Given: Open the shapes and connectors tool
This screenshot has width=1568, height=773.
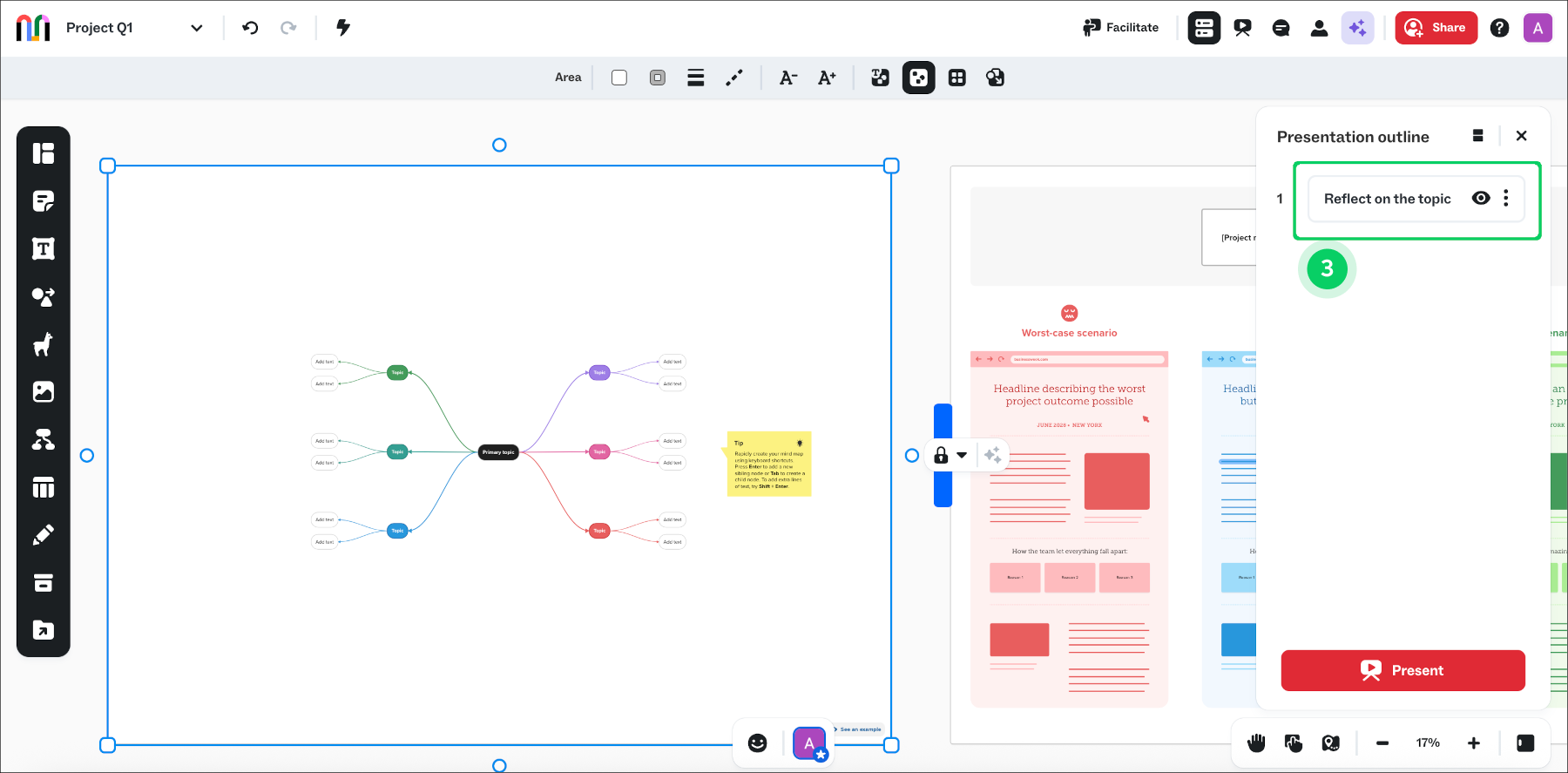Looking at the screenshot, I should point(43,297).
